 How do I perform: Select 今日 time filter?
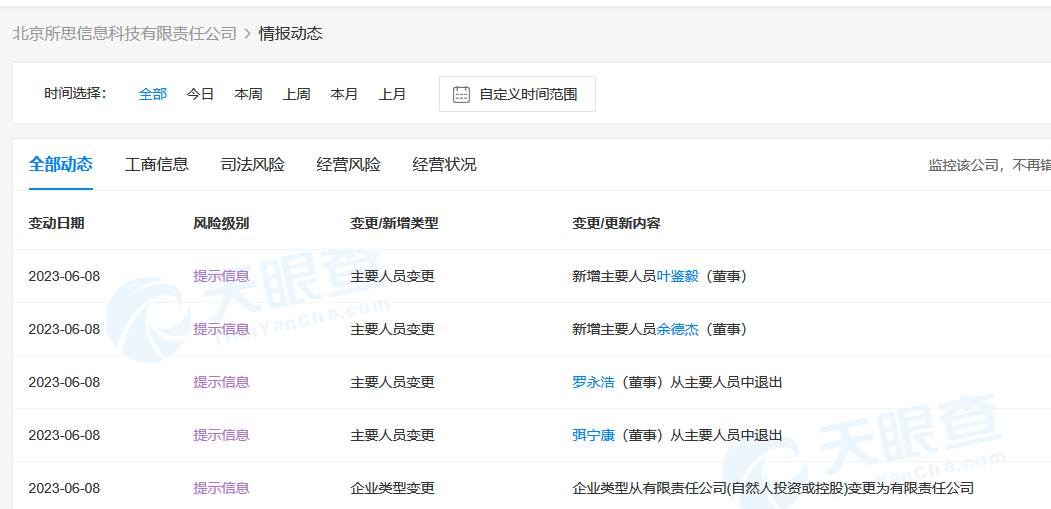tap(200, 94)
